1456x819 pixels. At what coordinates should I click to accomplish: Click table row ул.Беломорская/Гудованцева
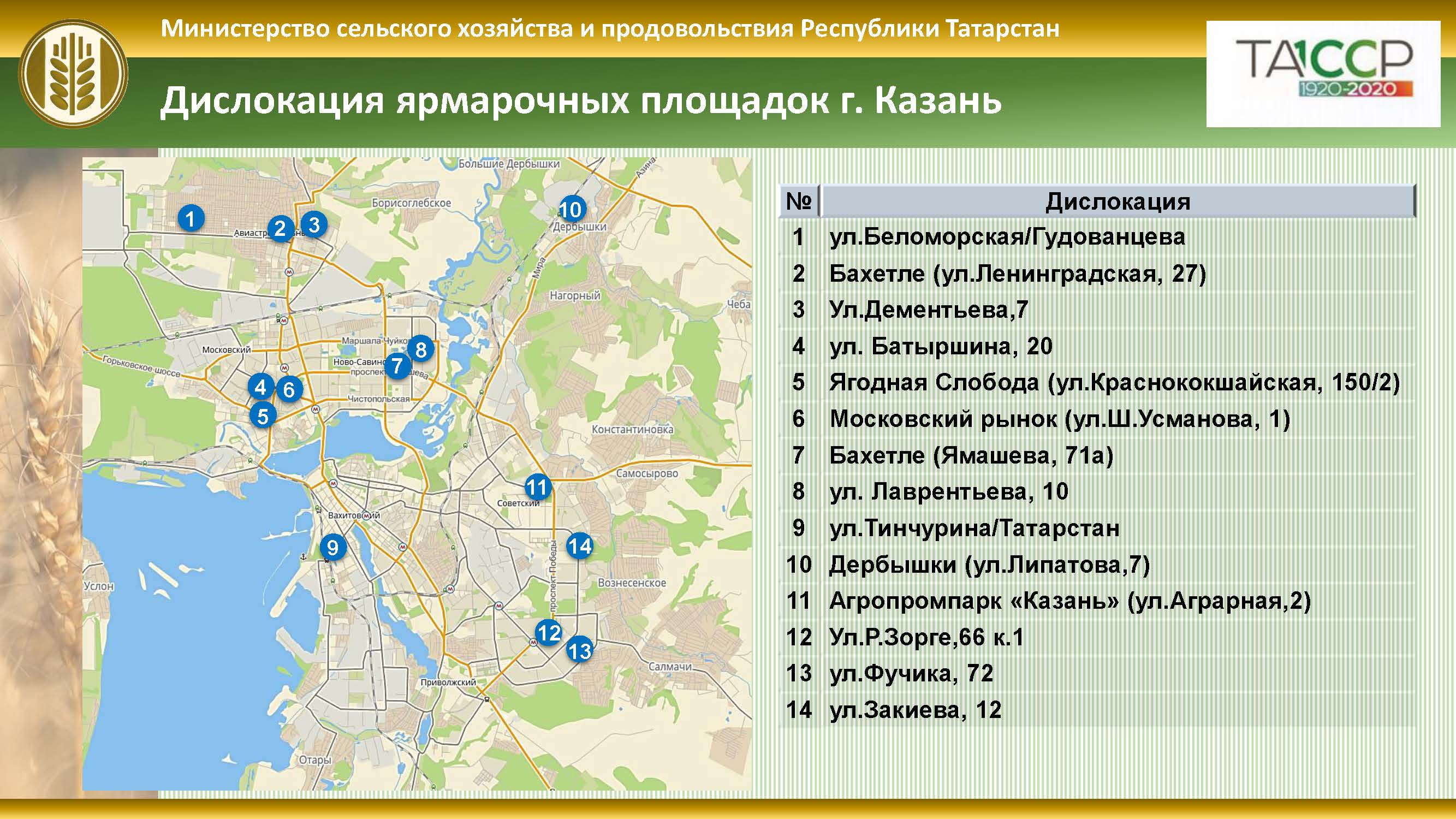(x=1007, y=237)
